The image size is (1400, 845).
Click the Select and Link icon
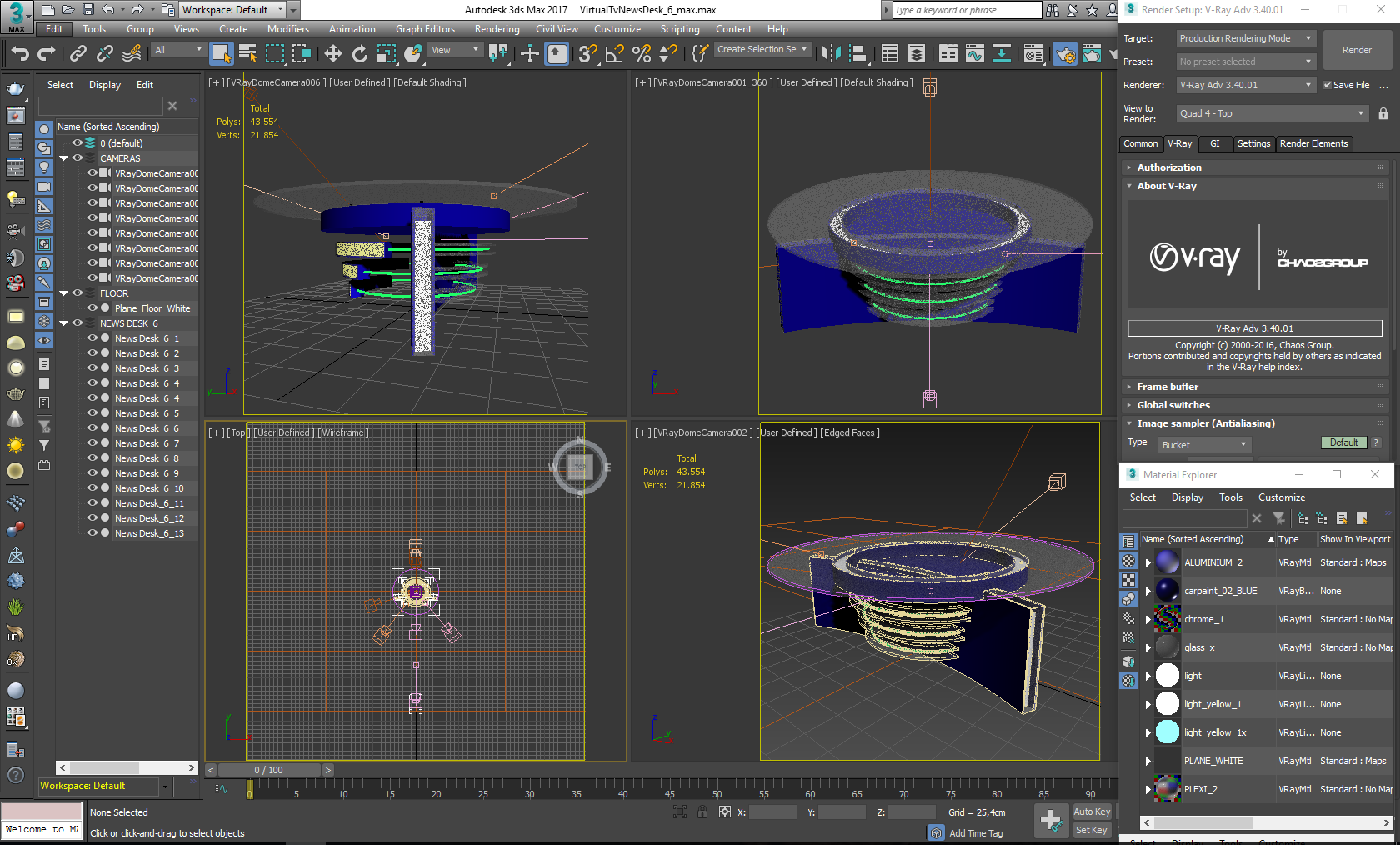coord(77,54)
